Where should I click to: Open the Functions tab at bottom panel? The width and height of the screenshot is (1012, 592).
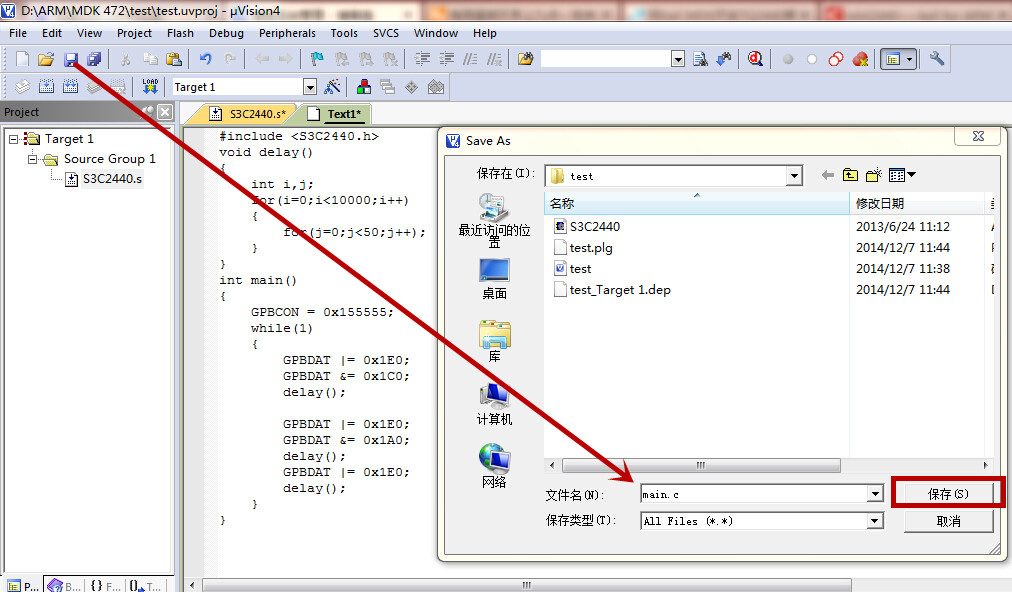click(105, 586)
